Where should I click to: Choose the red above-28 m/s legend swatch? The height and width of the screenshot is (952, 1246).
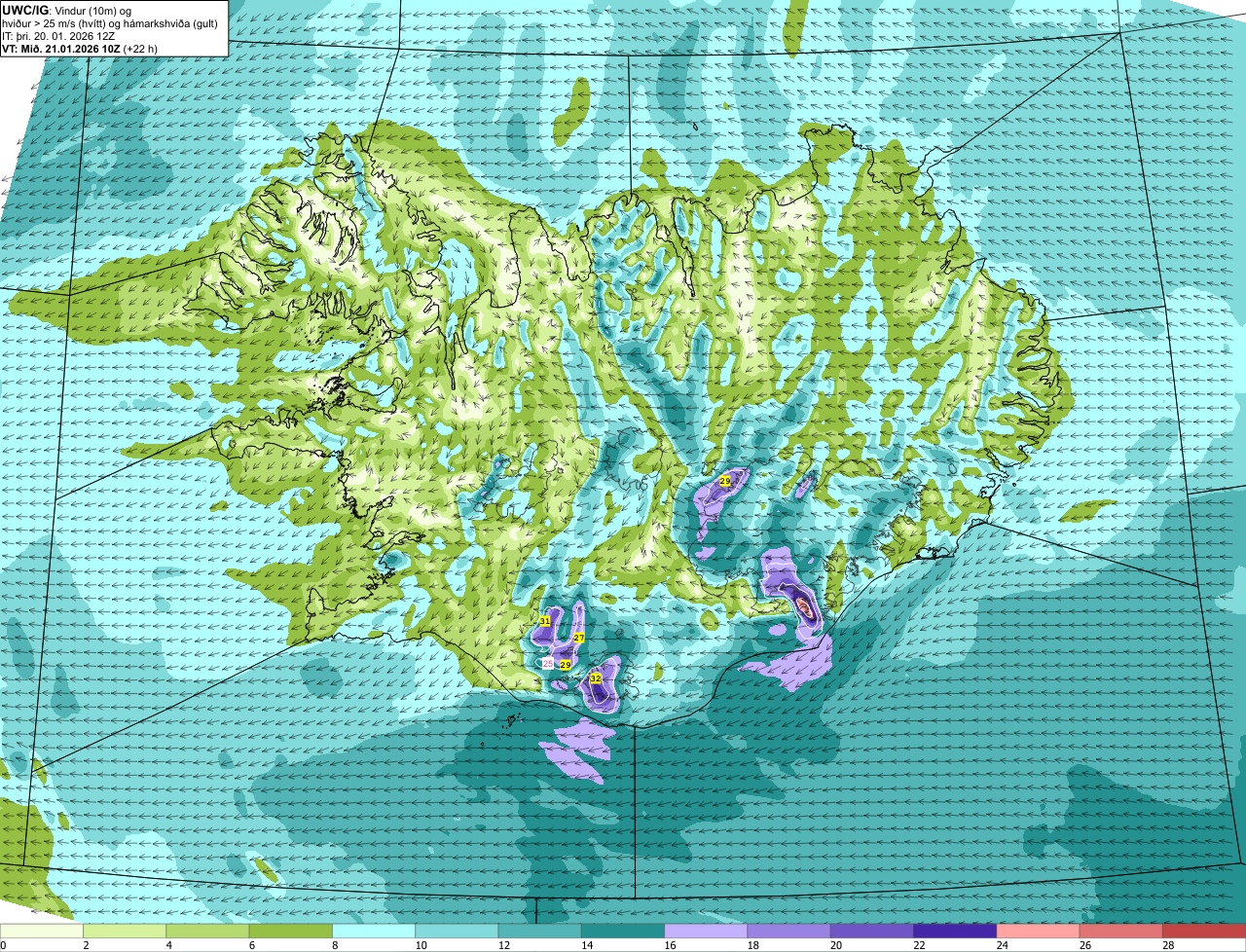[1204, 931]
